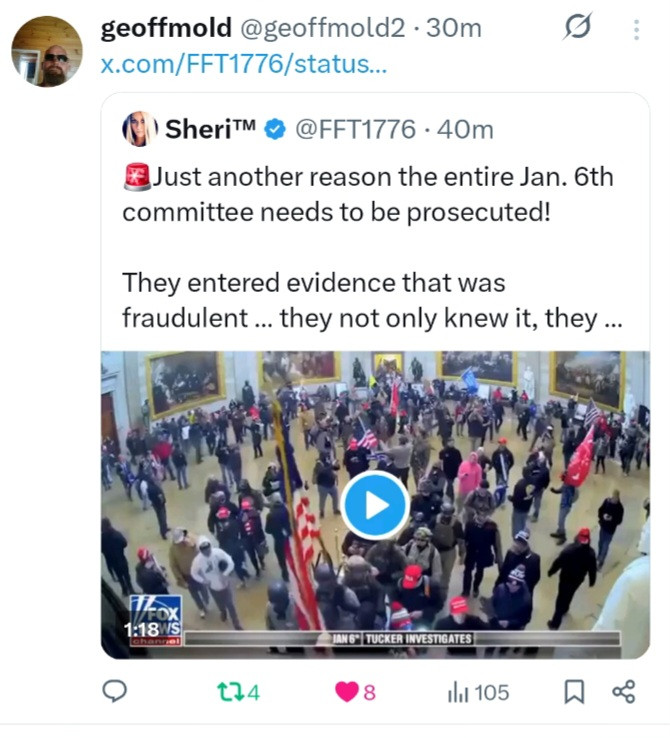
Task: Open the @FFT1776 handle
Action: click(x=355, y=129)
